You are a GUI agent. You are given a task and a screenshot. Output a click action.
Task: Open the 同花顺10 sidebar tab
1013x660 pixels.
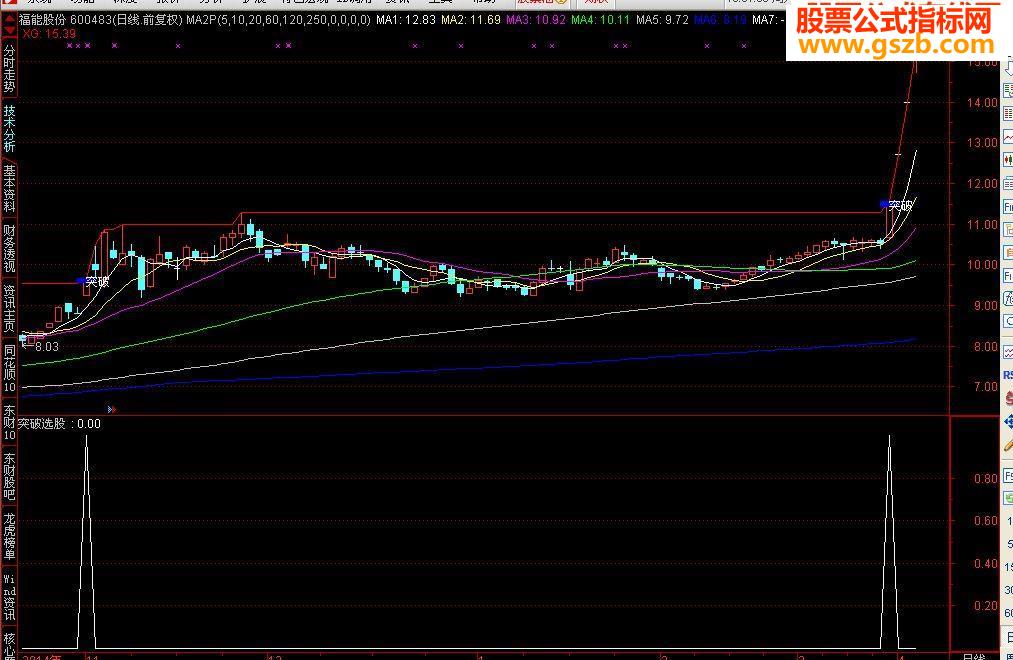click(x=9, y=368)
